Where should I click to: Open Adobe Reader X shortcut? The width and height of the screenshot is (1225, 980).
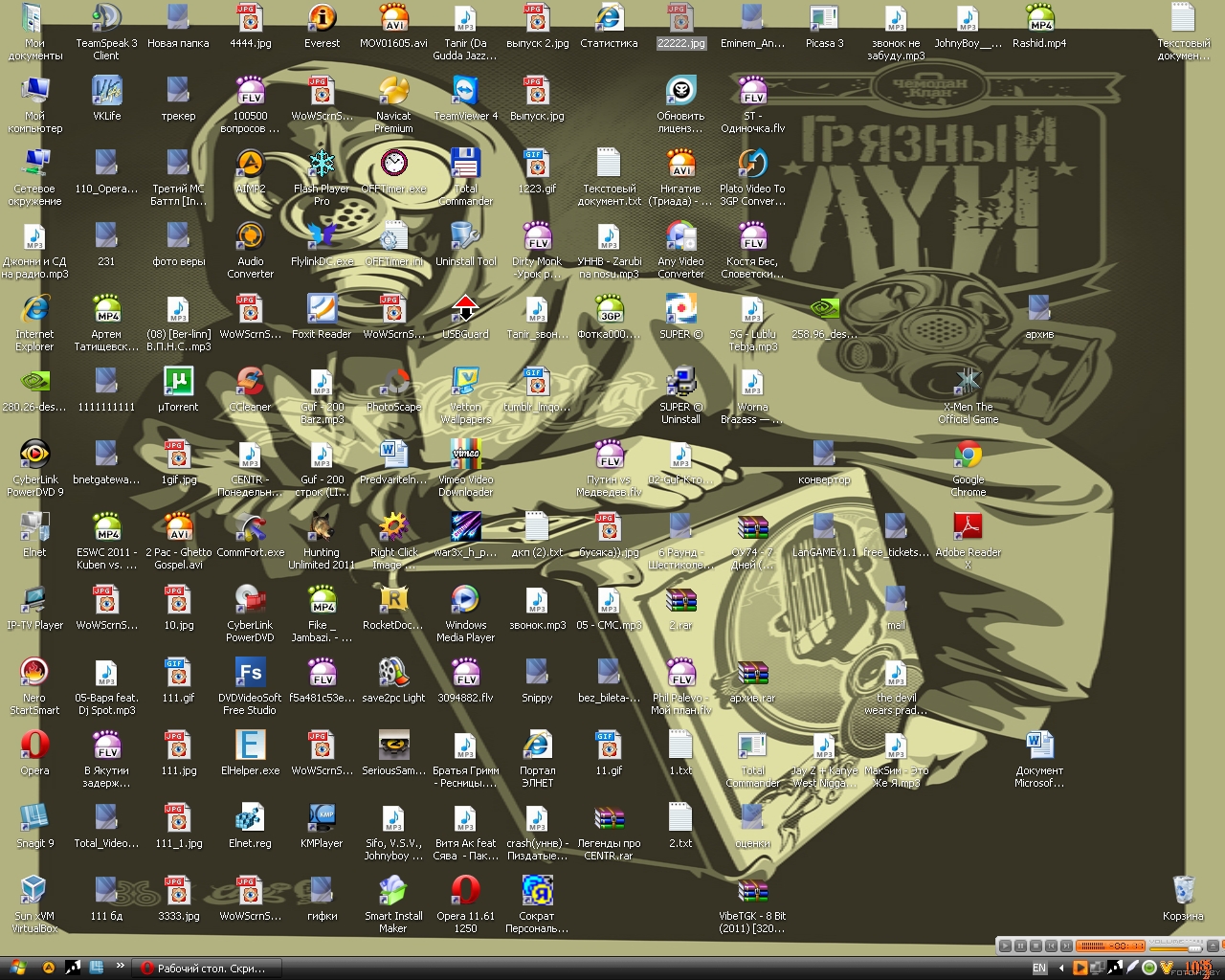(x=968, y=541)
